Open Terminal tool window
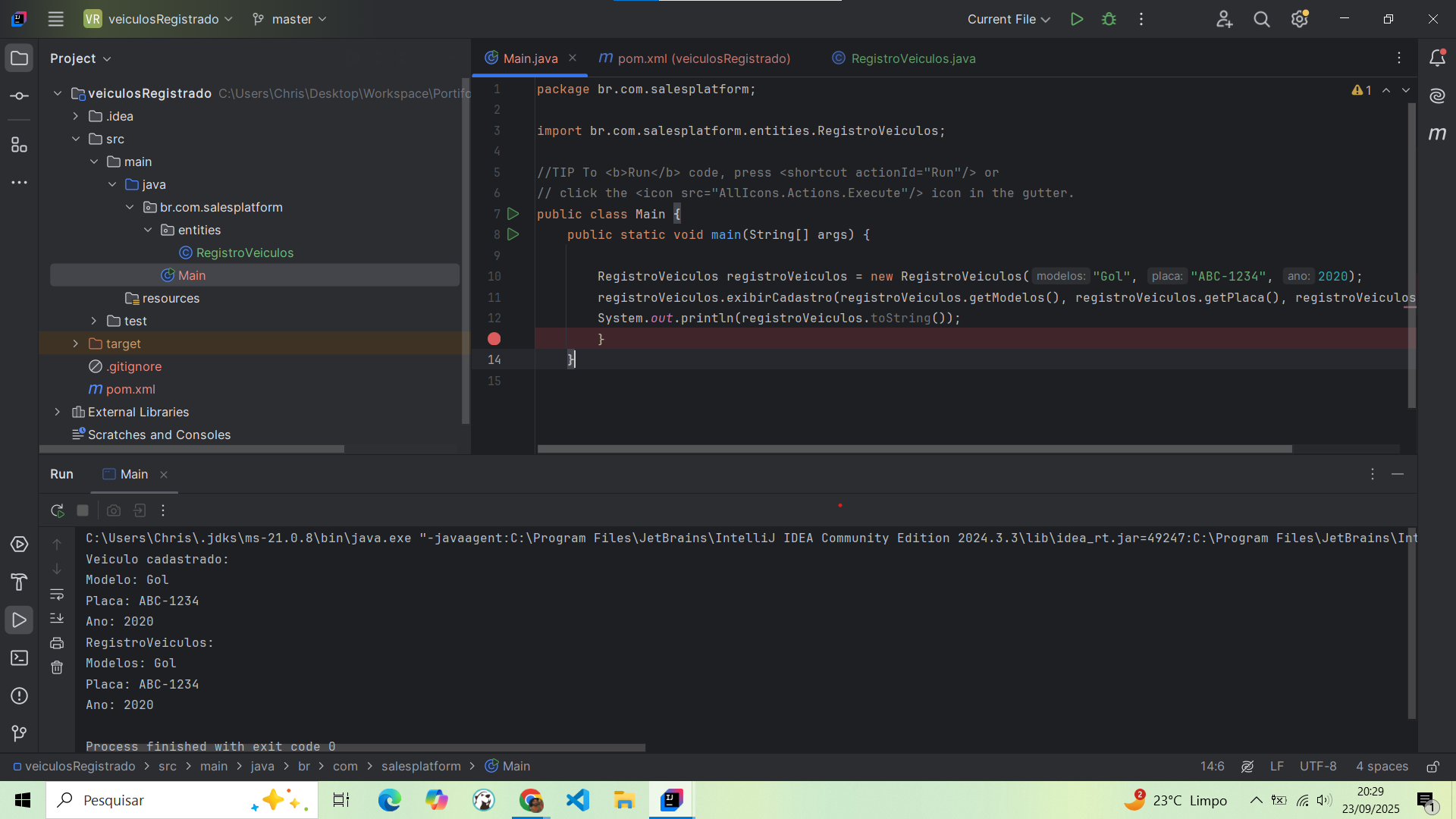Viewport: 1456px width, 819px height. click(x=20, y=658)
